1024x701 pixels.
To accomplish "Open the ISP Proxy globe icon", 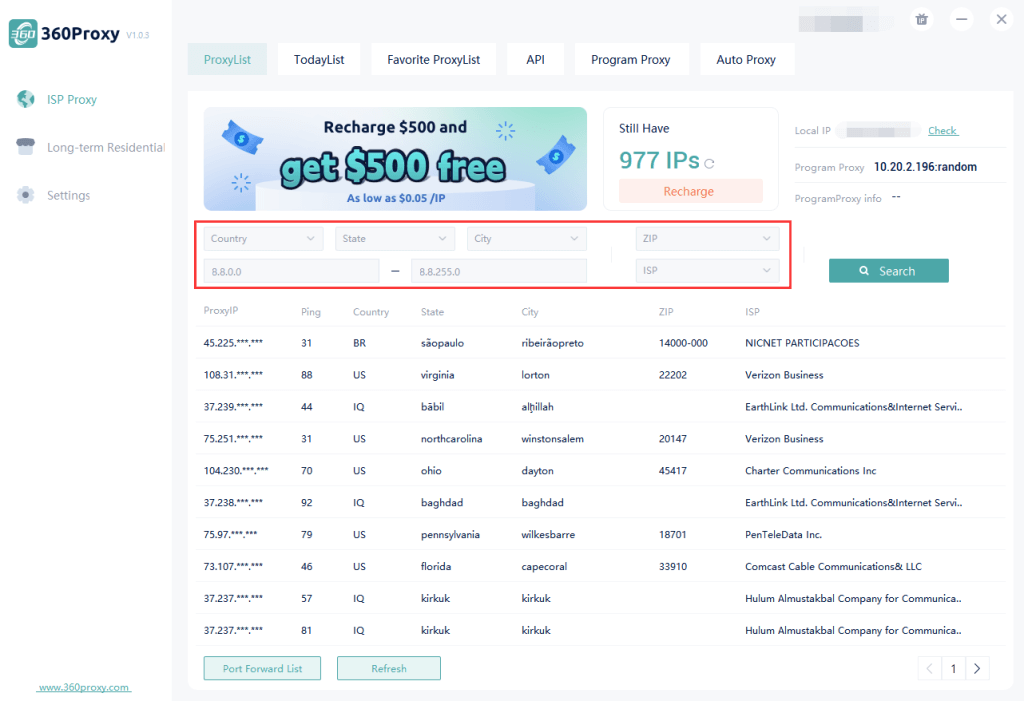I will 25,99.
